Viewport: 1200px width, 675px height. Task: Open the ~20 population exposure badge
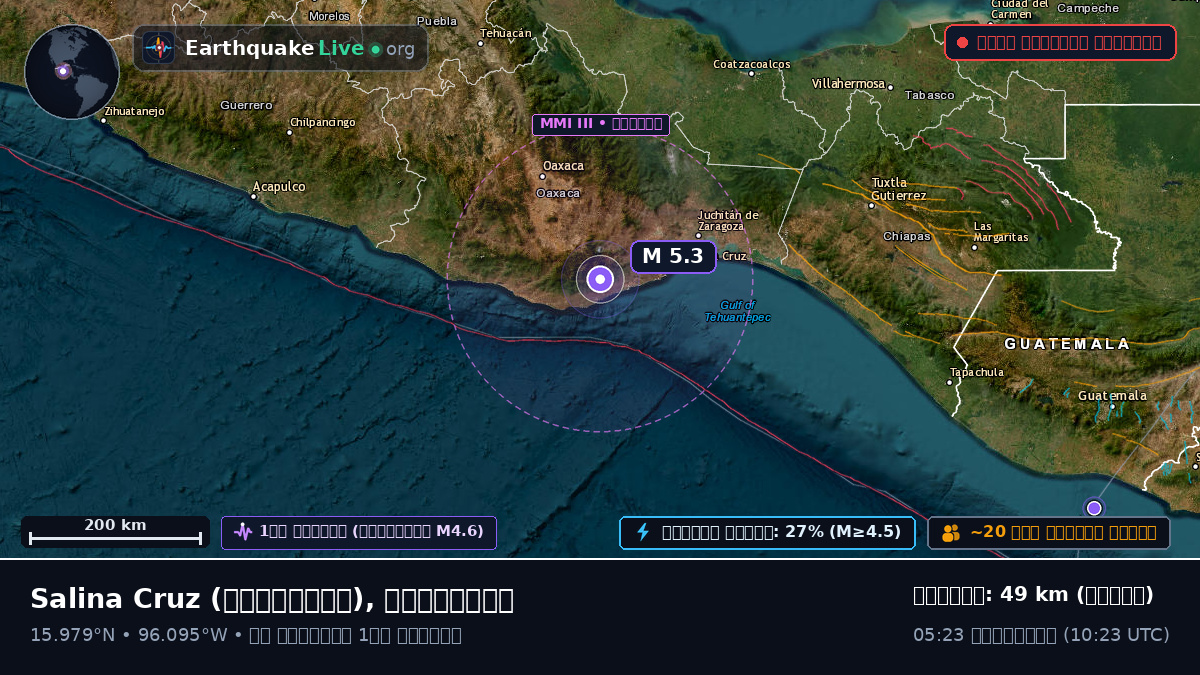(x=1049, y=532)
